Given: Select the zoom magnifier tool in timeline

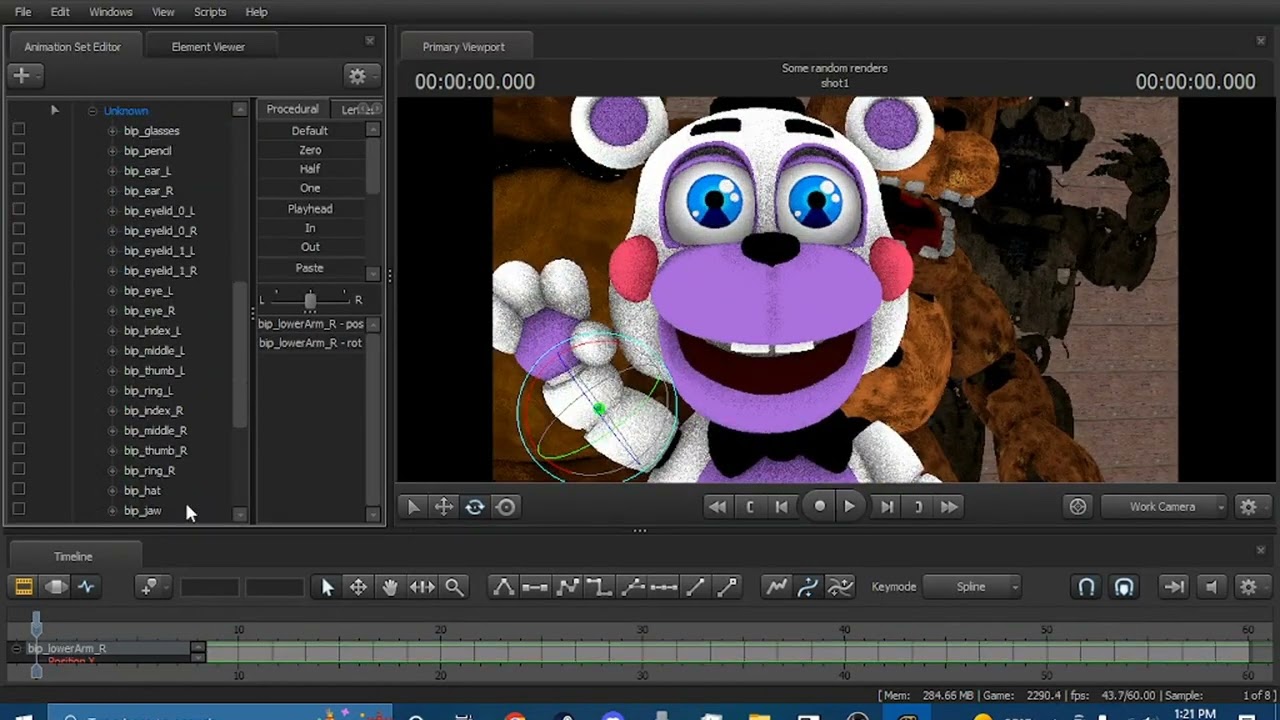Looking at the screenshot, I should (454, 587).
